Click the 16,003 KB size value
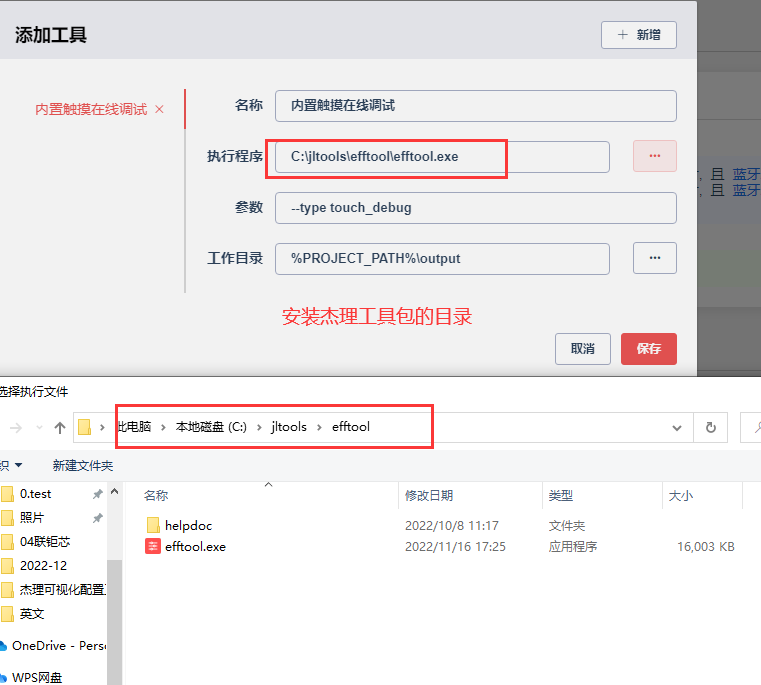The image size is (761, 685). pyautogui.click(x=706, y=547)
